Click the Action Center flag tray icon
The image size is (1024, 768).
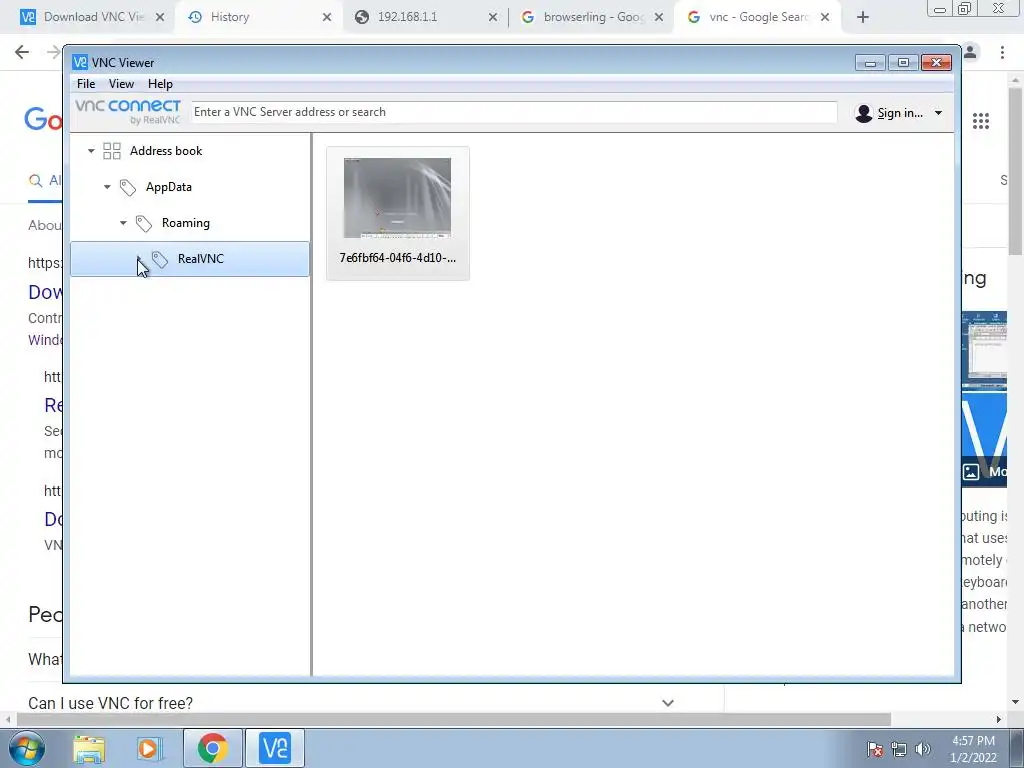pos(875,749)
